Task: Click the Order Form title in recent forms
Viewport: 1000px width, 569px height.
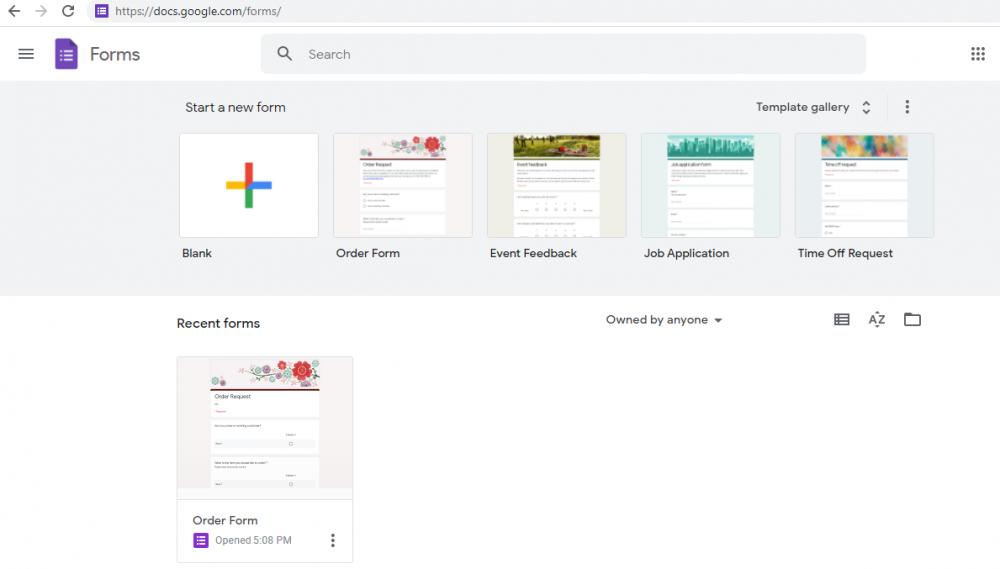Action: pos(225,521)
